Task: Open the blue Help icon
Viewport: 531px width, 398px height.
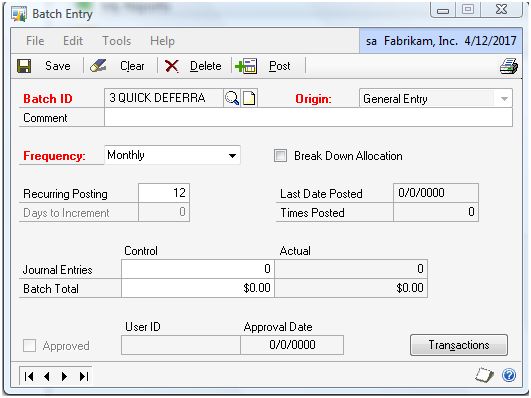Action: click(x=509, y=375)
